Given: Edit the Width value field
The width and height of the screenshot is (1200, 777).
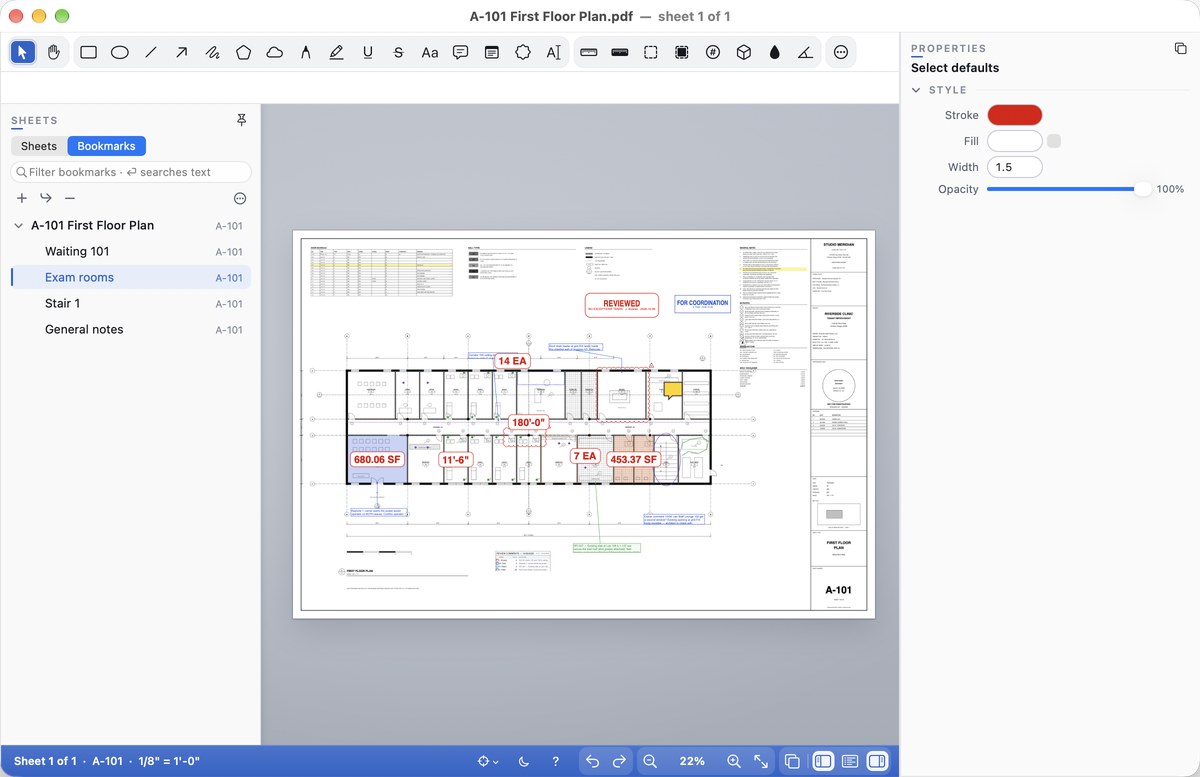Looking at the screenshot, I should pyautogui.click(x=1015, y=167).
